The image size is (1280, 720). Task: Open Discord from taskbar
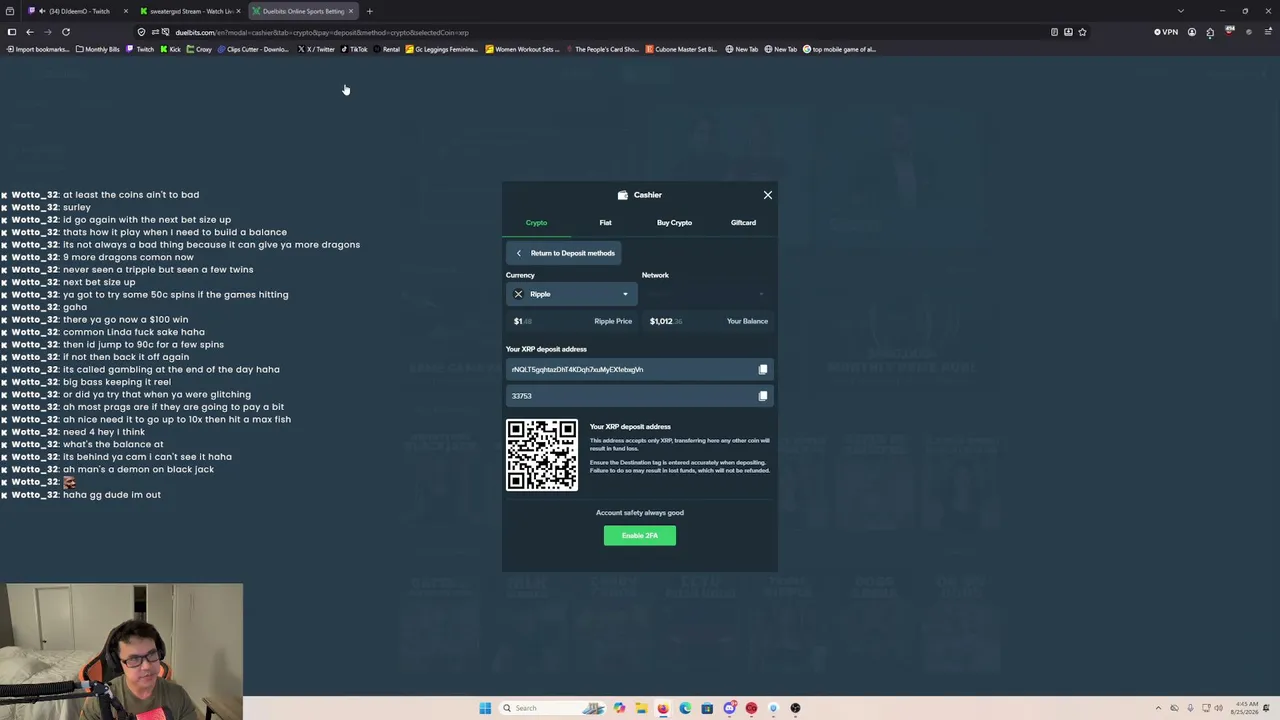729,708
